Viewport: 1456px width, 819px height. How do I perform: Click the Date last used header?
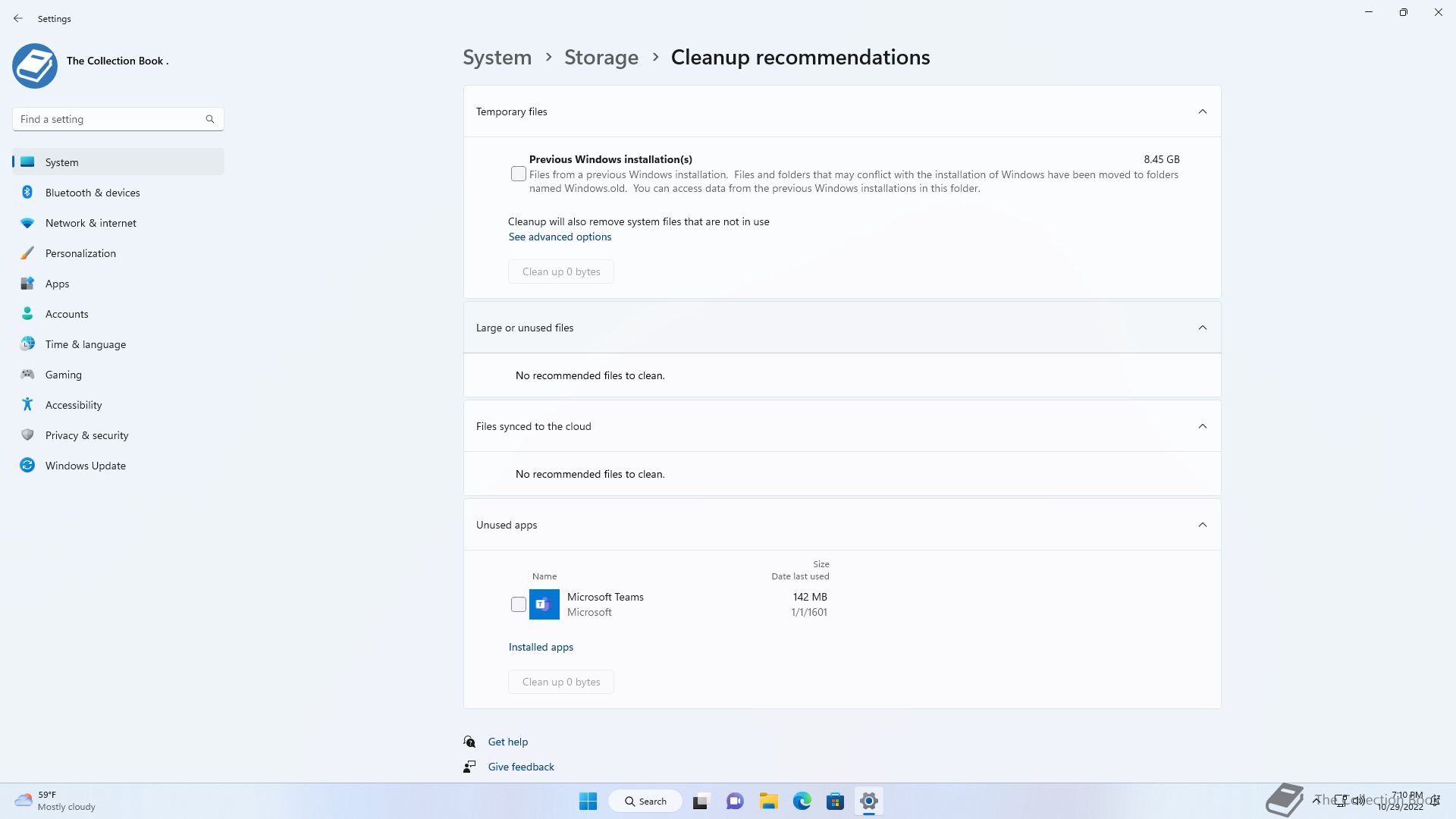point(800,576)
